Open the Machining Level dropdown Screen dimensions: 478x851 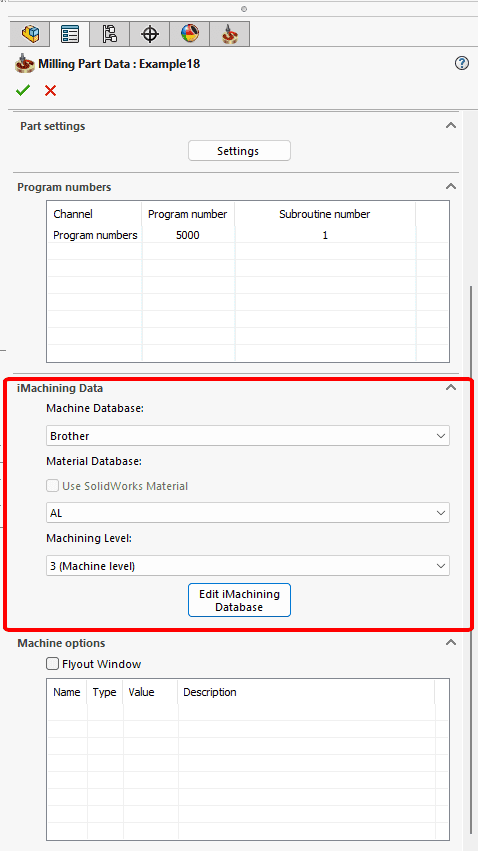[x=248, y=566]
